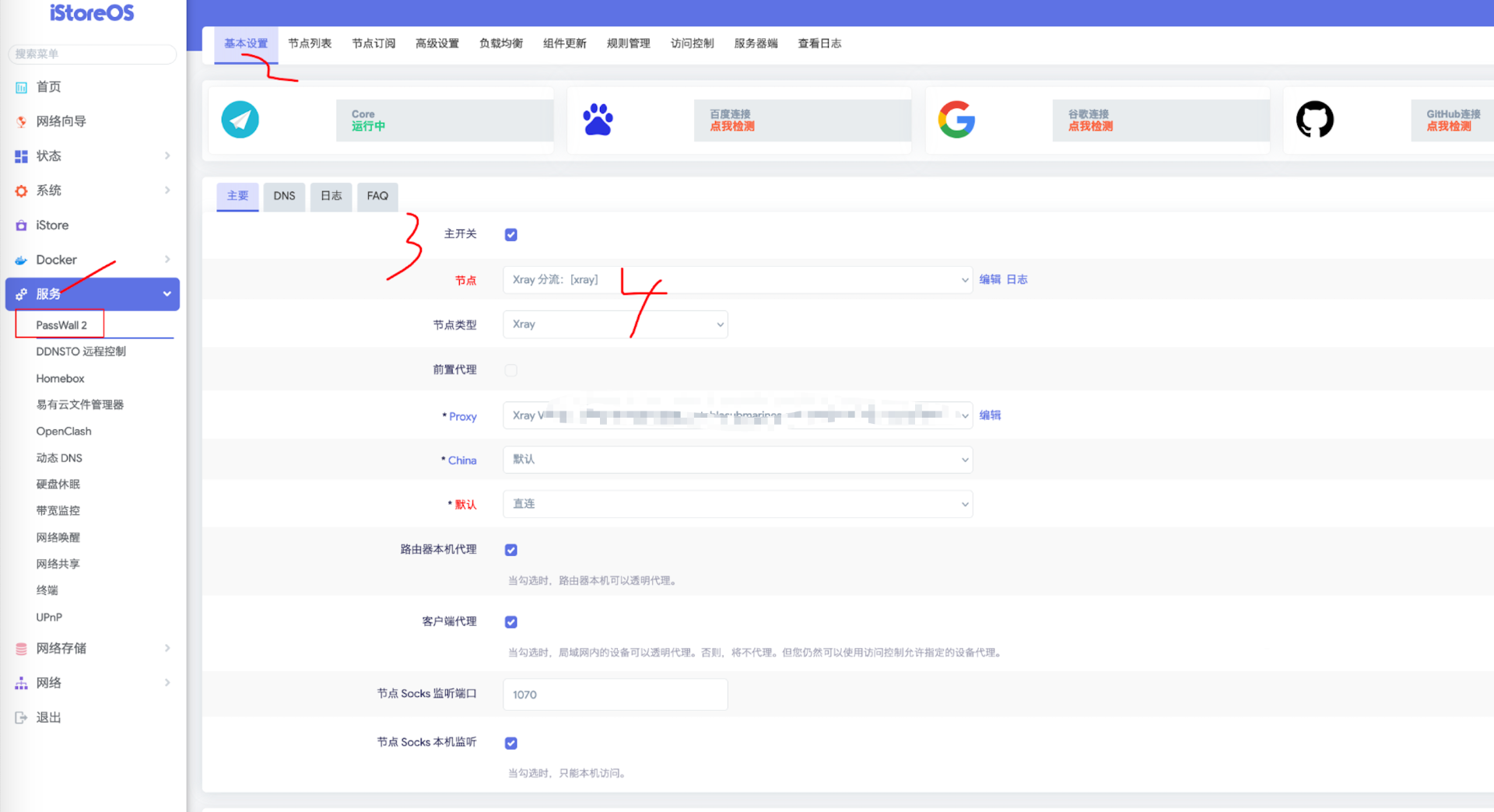1494x812 pixels.
Task: Click the Google logo icon
Action: [956, 120]
